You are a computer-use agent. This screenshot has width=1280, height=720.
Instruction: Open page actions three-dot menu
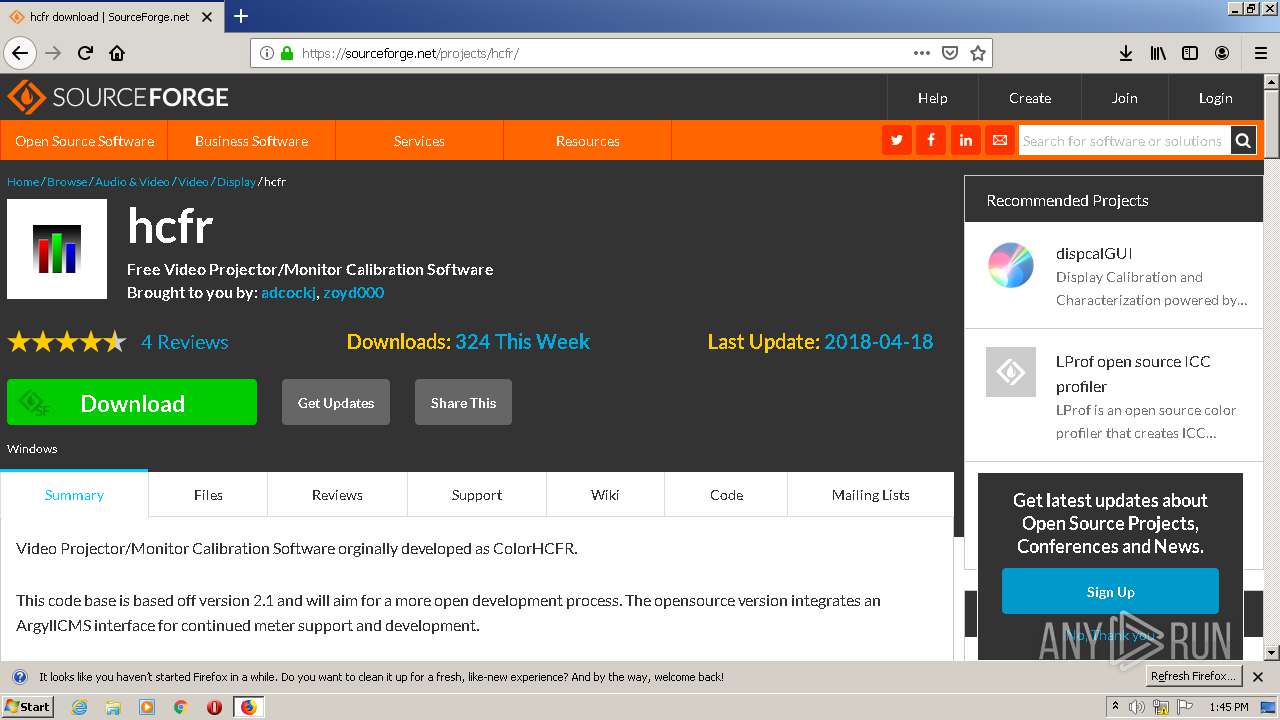922,53
